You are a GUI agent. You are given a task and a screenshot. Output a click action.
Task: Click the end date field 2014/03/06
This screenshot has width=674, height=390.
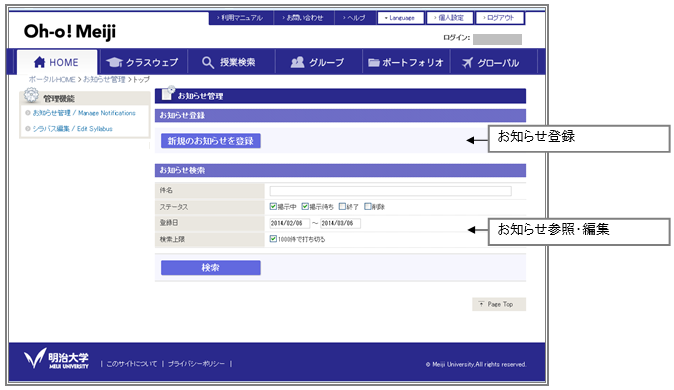click(340, 223)
